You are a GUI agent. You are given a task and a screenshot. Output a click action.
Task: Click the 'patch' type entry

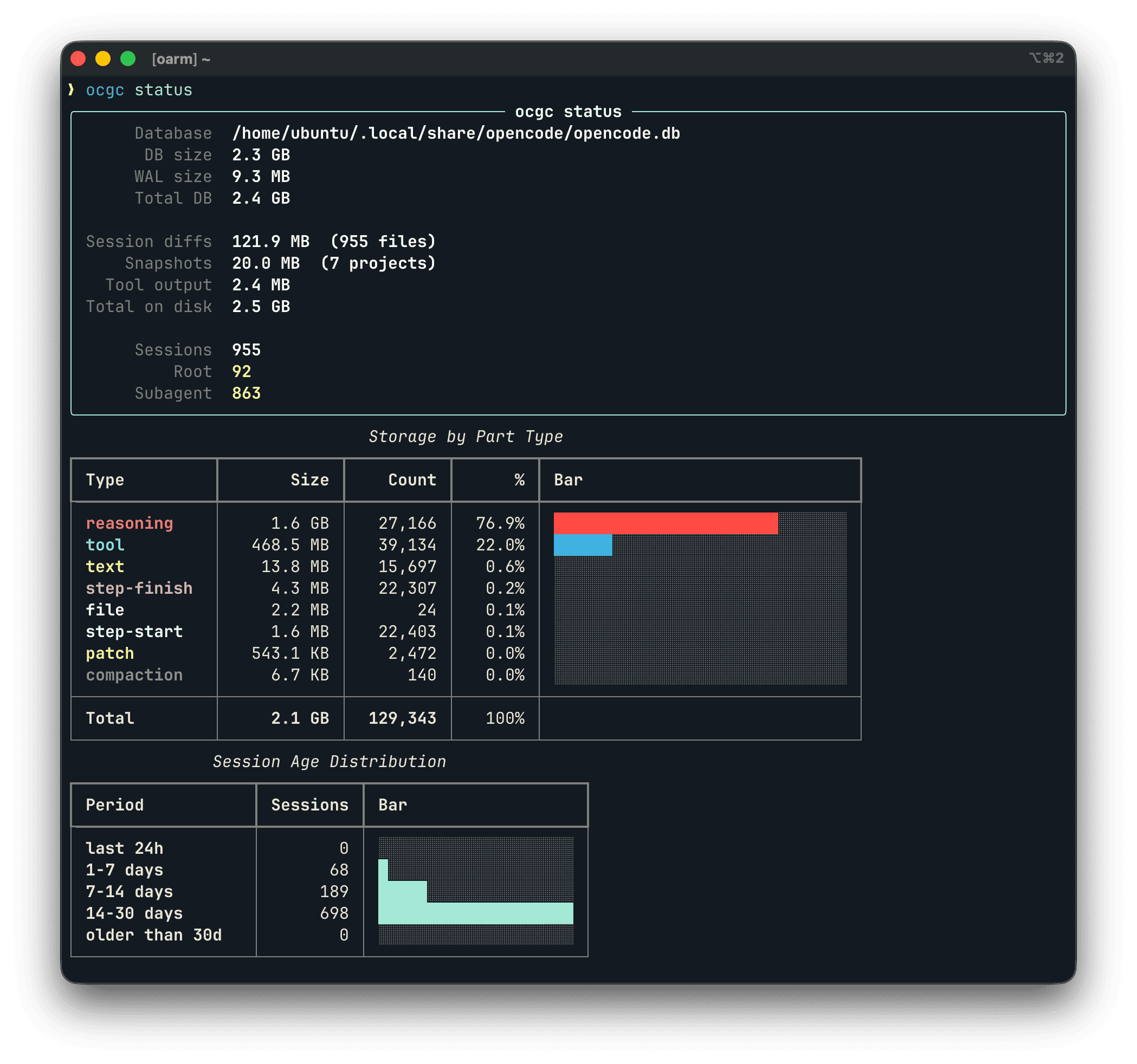coord(110,653)
